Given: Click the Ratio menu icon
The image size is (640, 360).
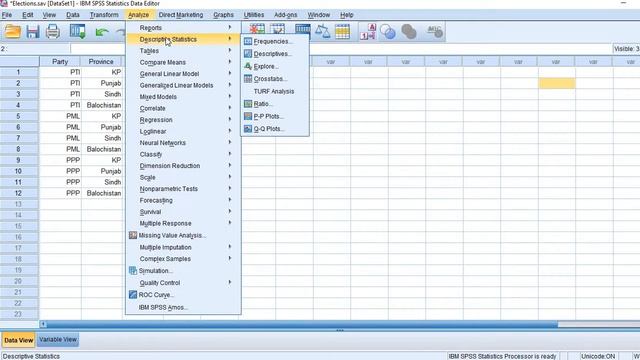Looking at the screenshot, I should [x=248, y=104].
